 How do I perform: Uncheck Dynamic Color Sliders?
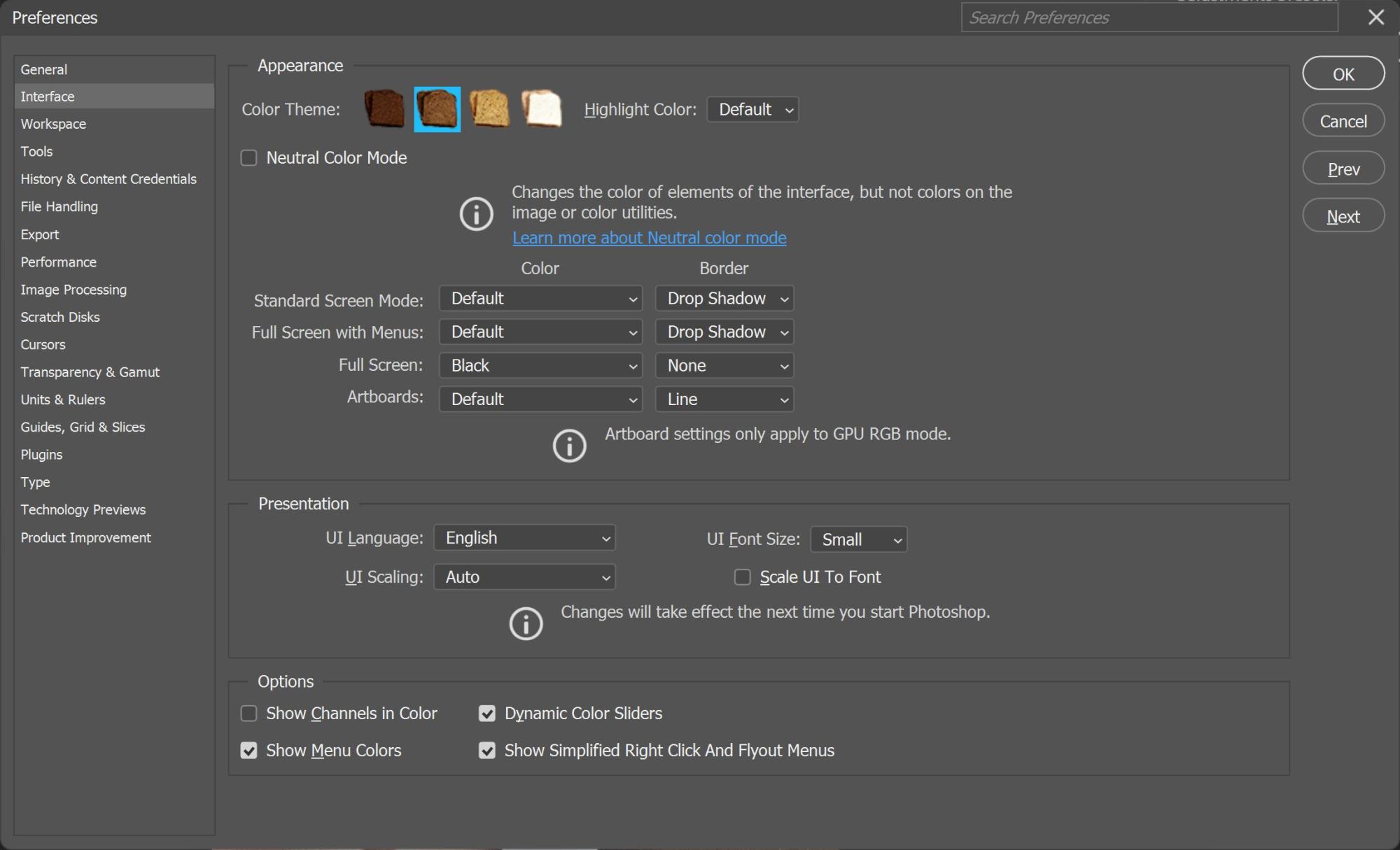(x=487, y=714)
